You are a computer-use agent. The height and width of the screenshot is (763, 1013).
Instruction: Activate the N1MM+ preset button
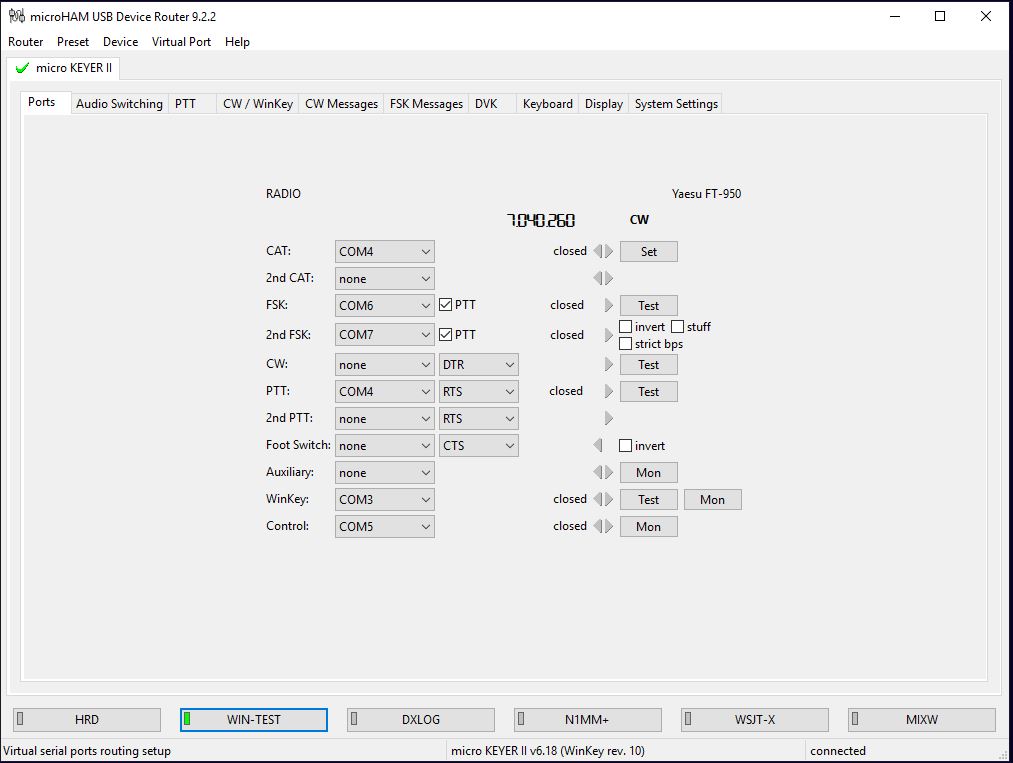pyautogui.click(x=588, y=720)
